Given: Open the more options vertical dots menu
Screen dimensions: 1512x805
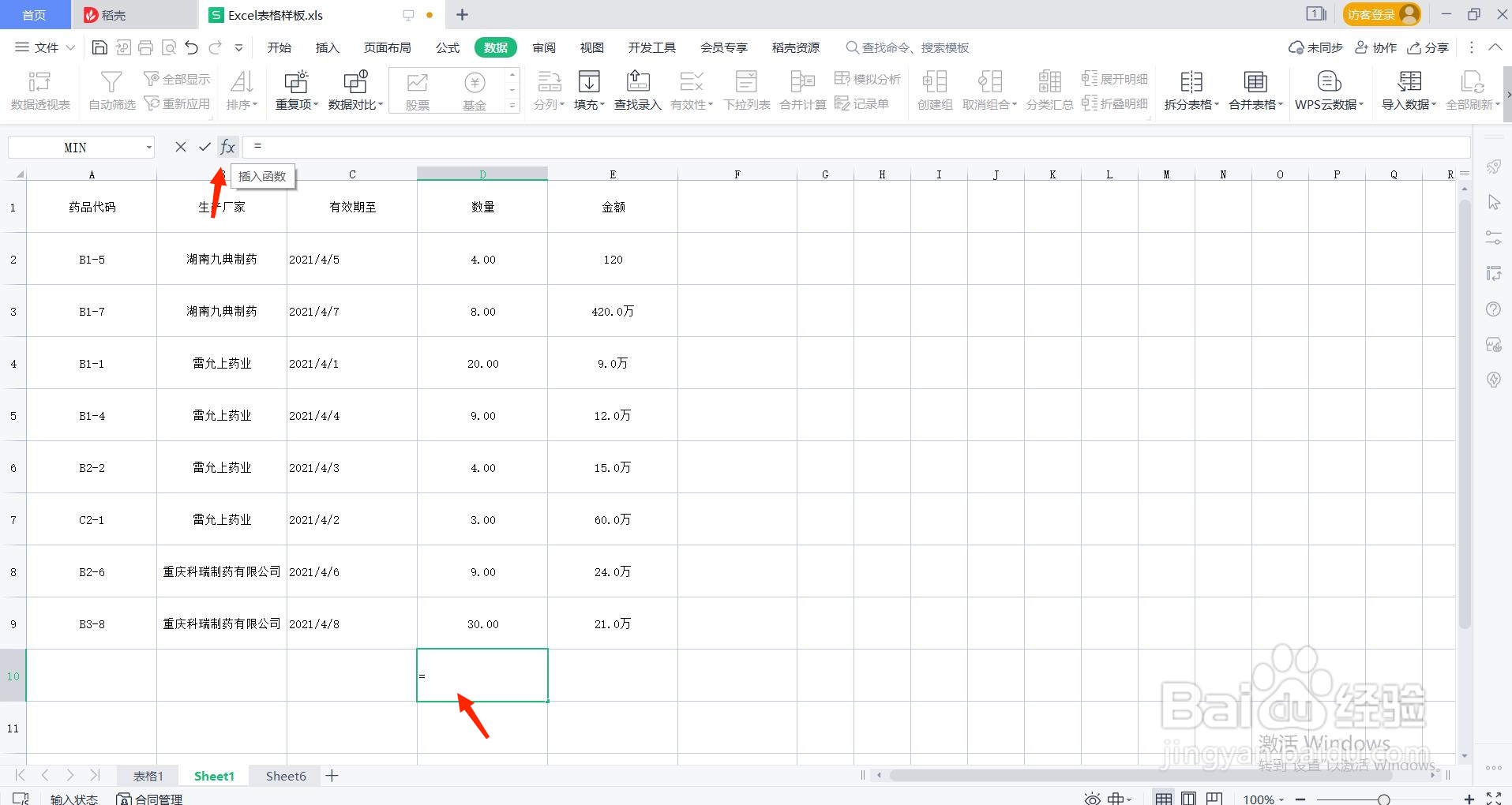Looking at the screenshot, I should click(x=1471, y=47).
